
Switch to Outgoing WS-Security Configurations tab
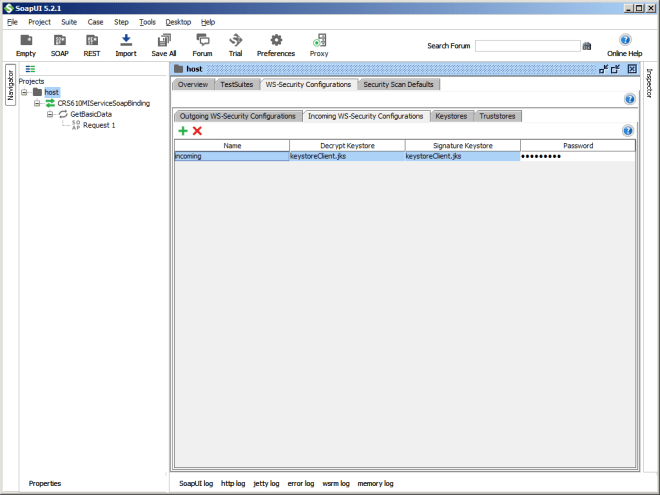[x=238, y=116]
